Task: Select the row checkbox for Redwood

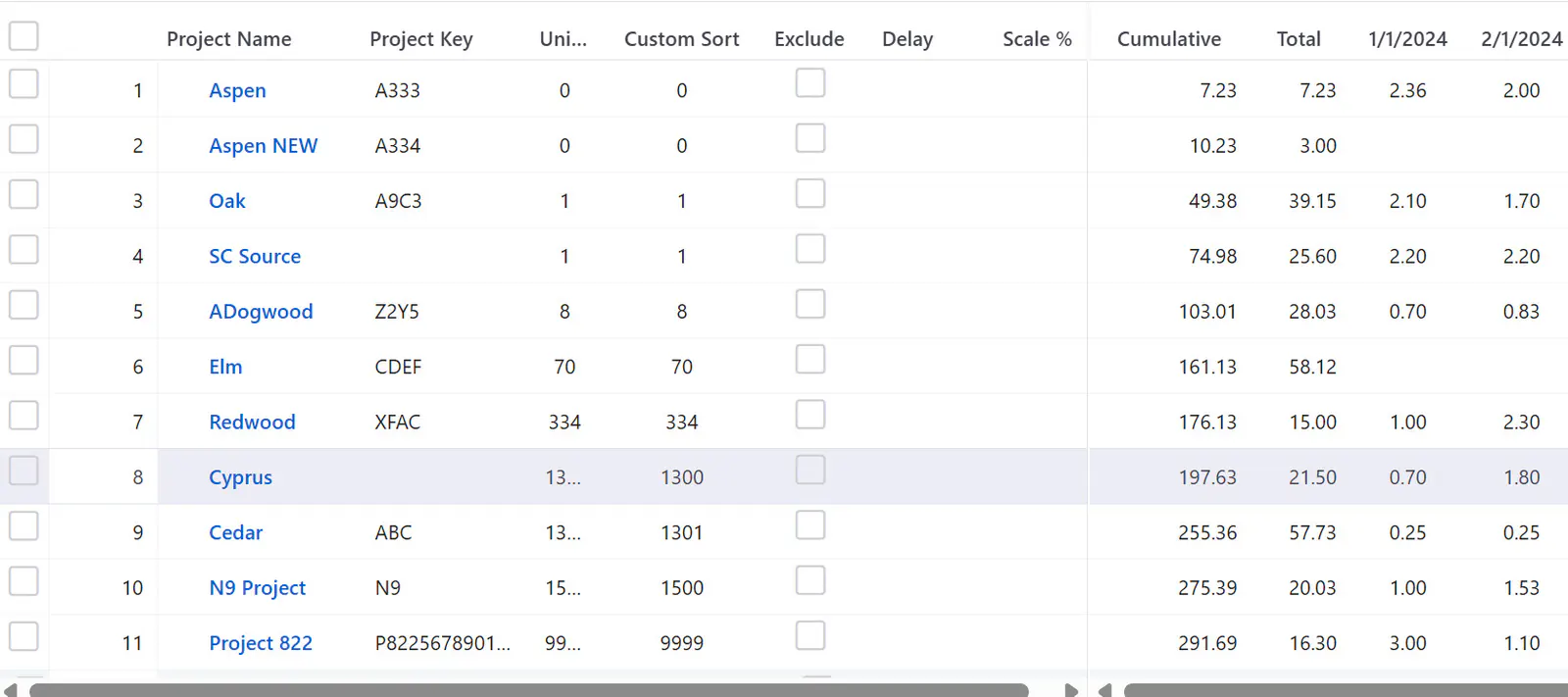Action: (24, 416)
